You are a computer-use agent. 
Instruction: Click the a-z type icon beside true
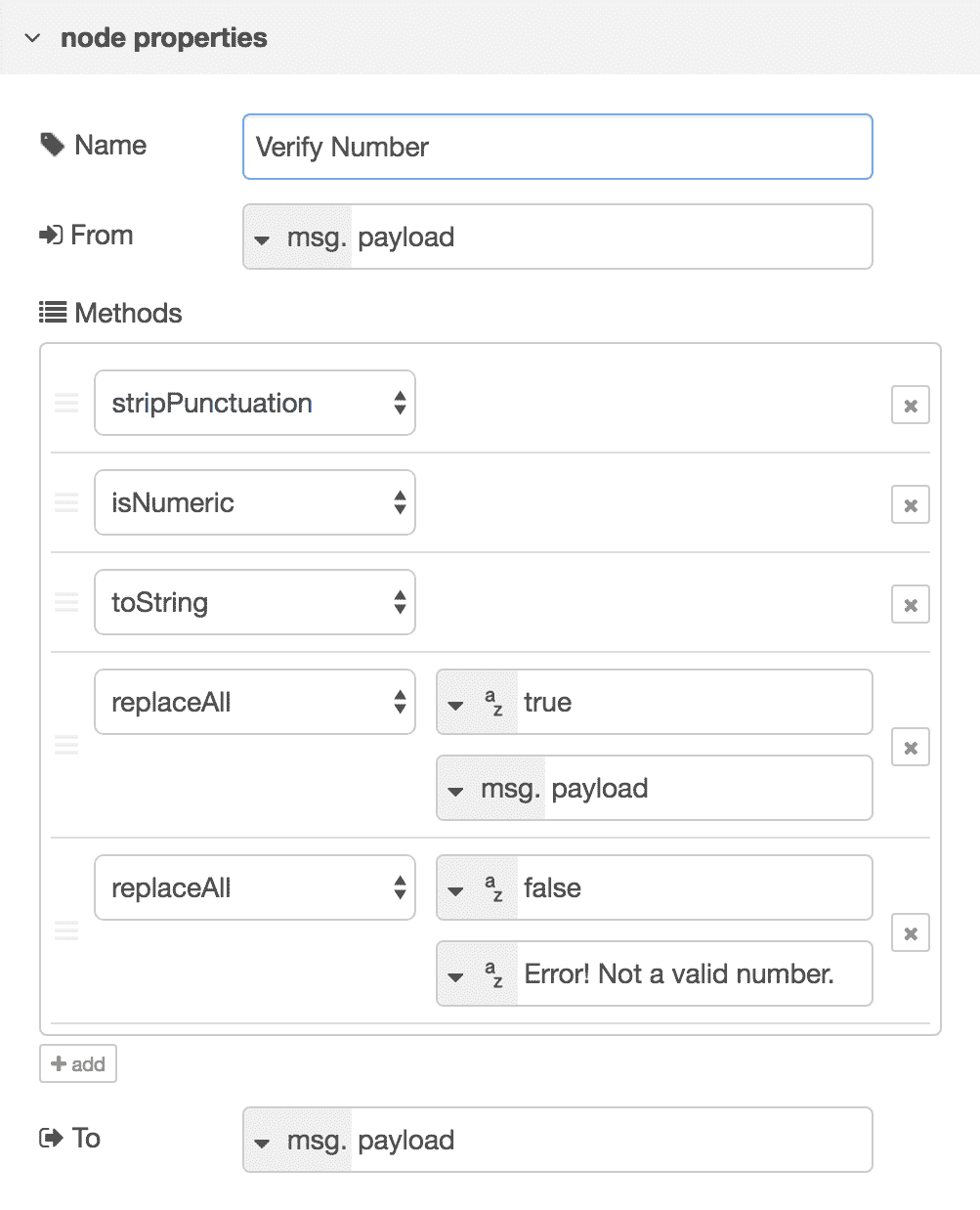492,702
